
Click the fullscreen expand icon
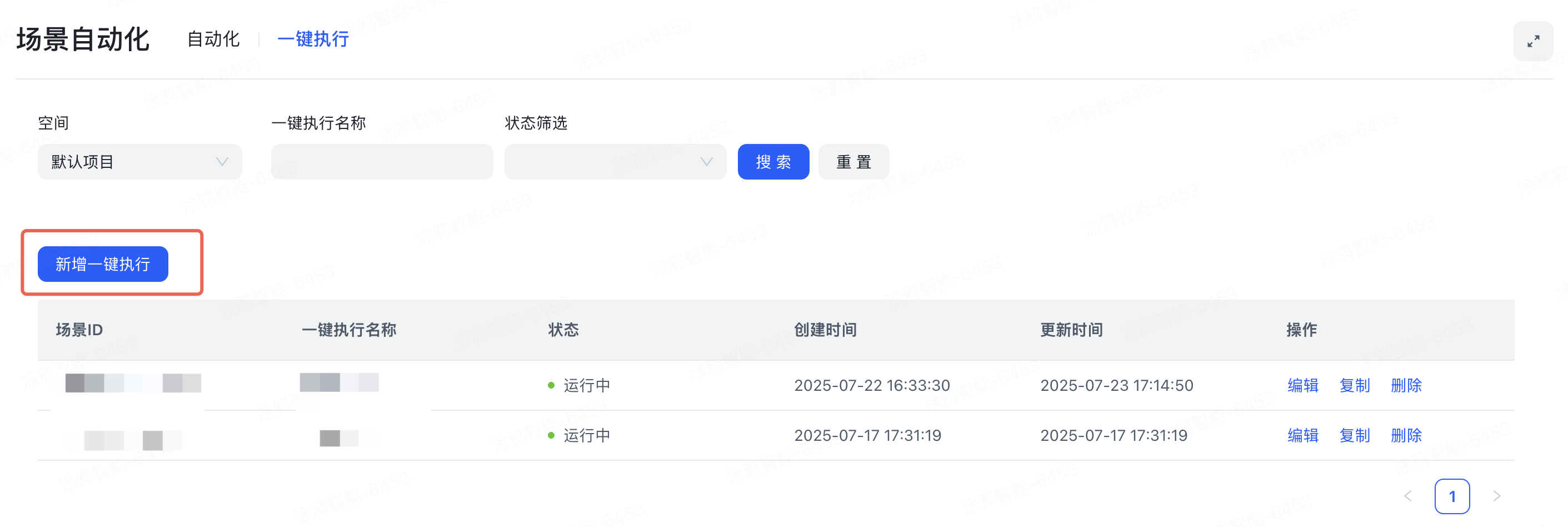pyautogui.click(x=1532, y=41)
